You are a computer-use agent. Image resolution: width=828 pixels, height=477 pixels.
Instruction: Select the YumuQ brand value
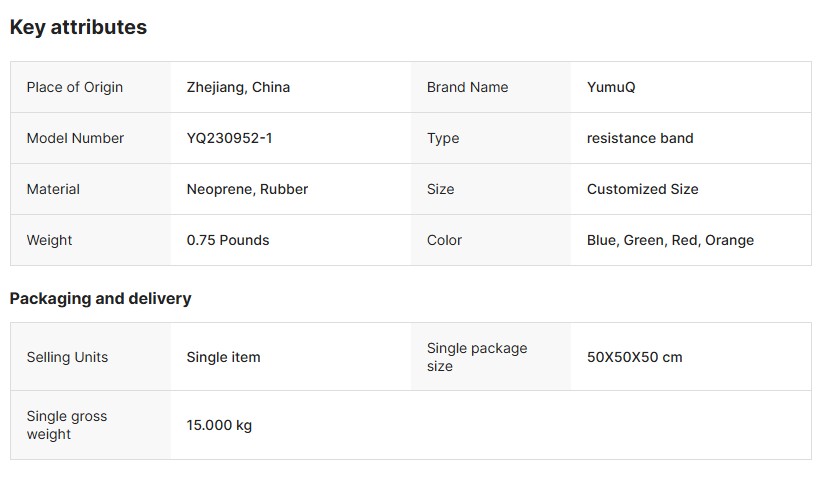[611, 87]
